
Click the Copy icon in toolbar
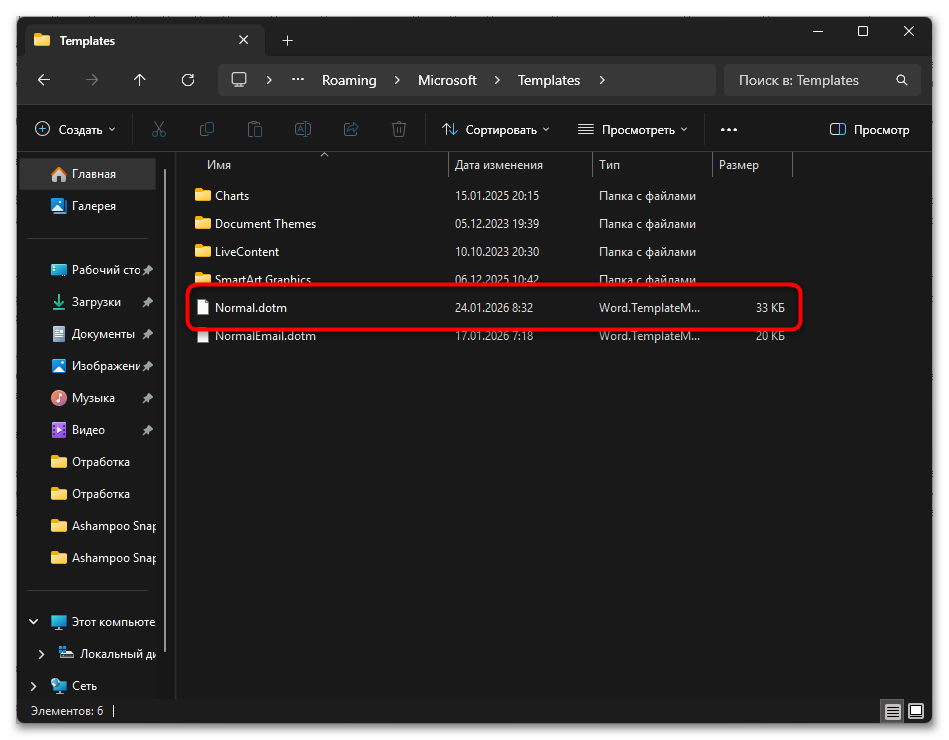(207, 129)
